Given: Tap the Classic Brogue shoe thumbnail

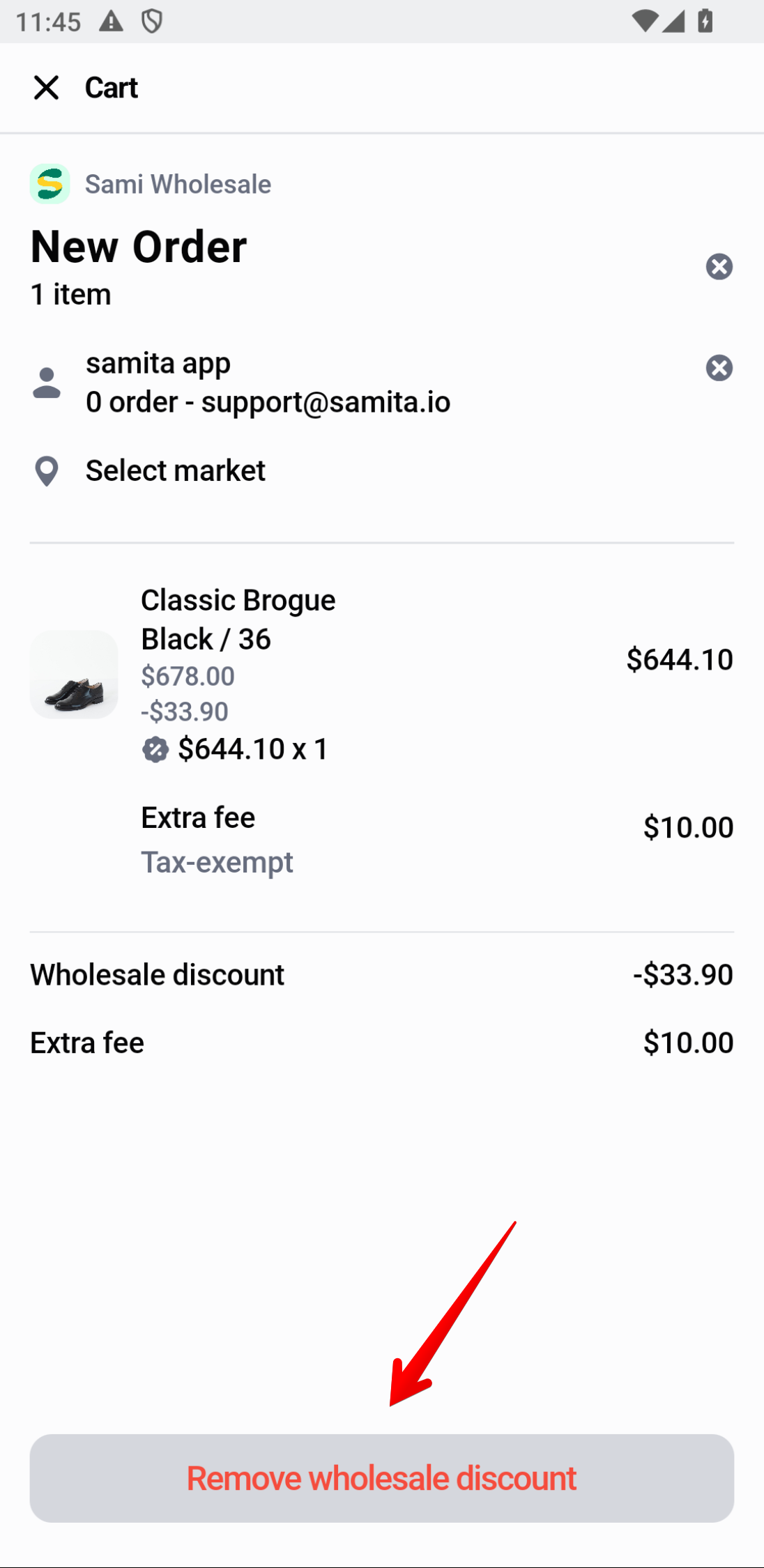Looking at the screenshot, I should click(x=74, y=675).
